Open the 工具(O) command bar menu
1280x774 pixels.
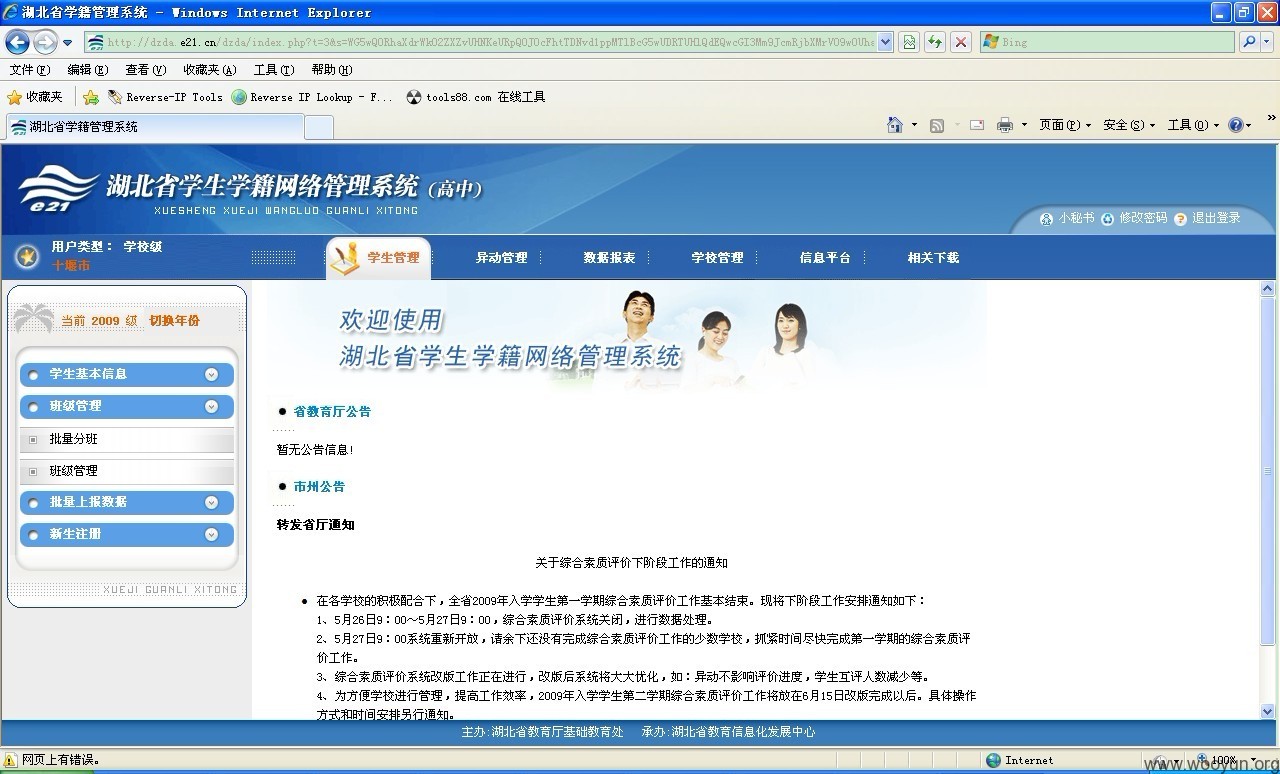coord(1194,125)
